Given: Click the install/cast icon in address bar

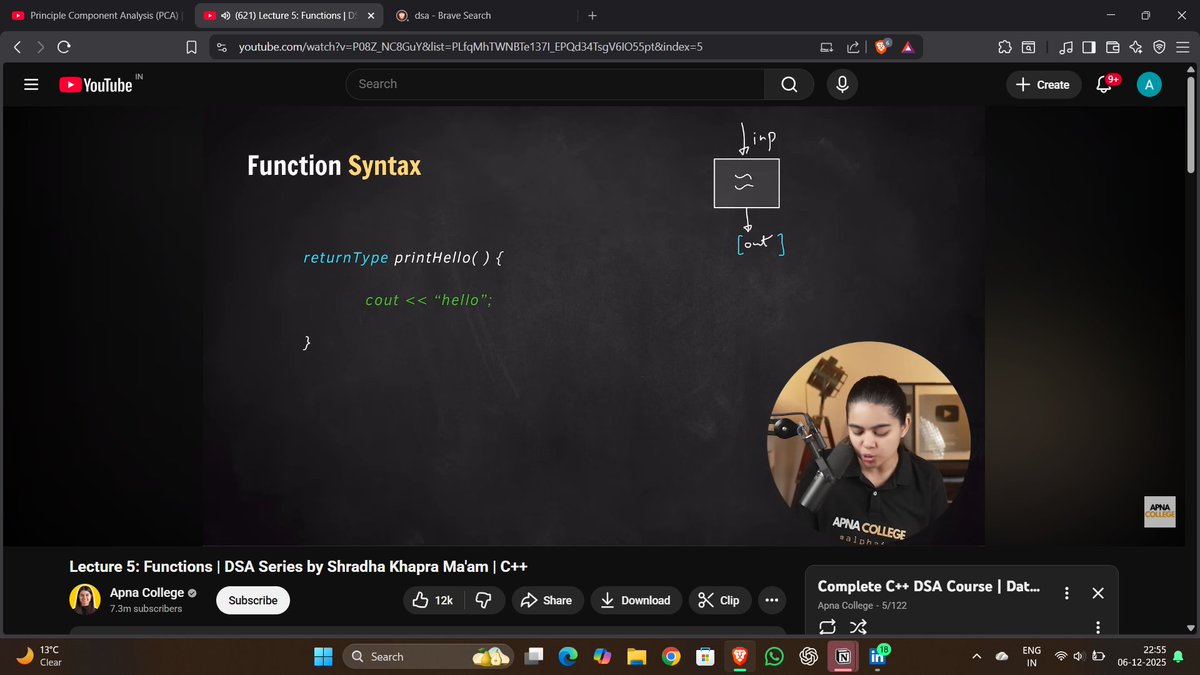Looking at the screenshot, I should (x=826, y=46).
